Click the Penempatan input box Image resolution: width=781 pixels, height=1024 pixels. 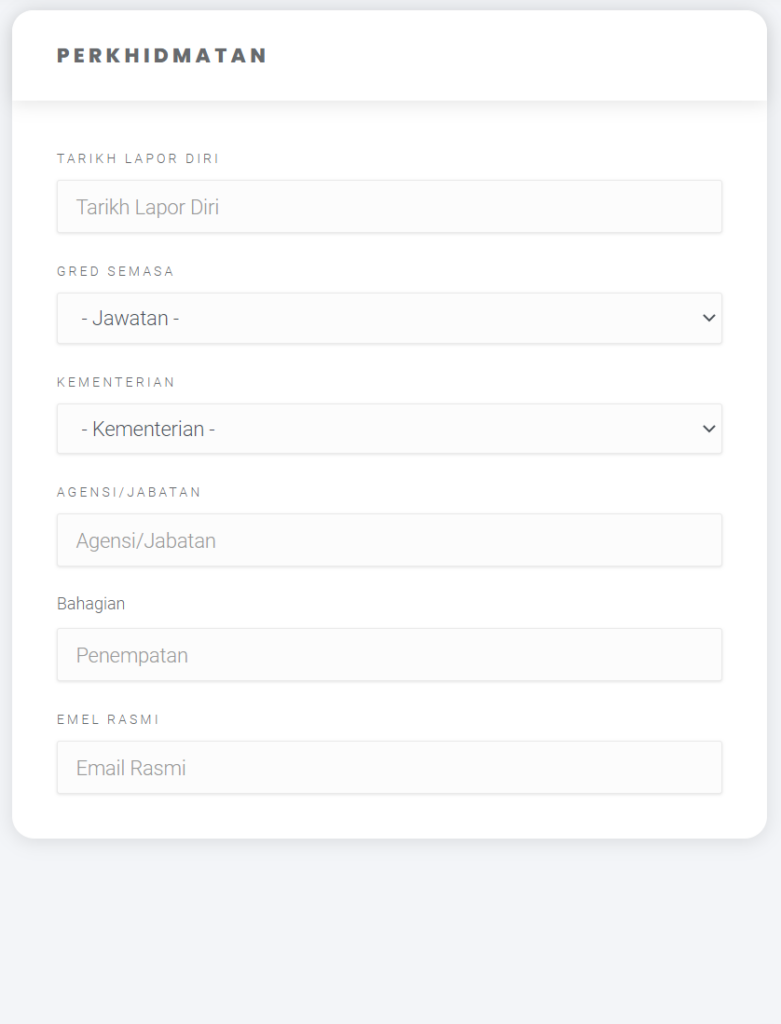389,655
